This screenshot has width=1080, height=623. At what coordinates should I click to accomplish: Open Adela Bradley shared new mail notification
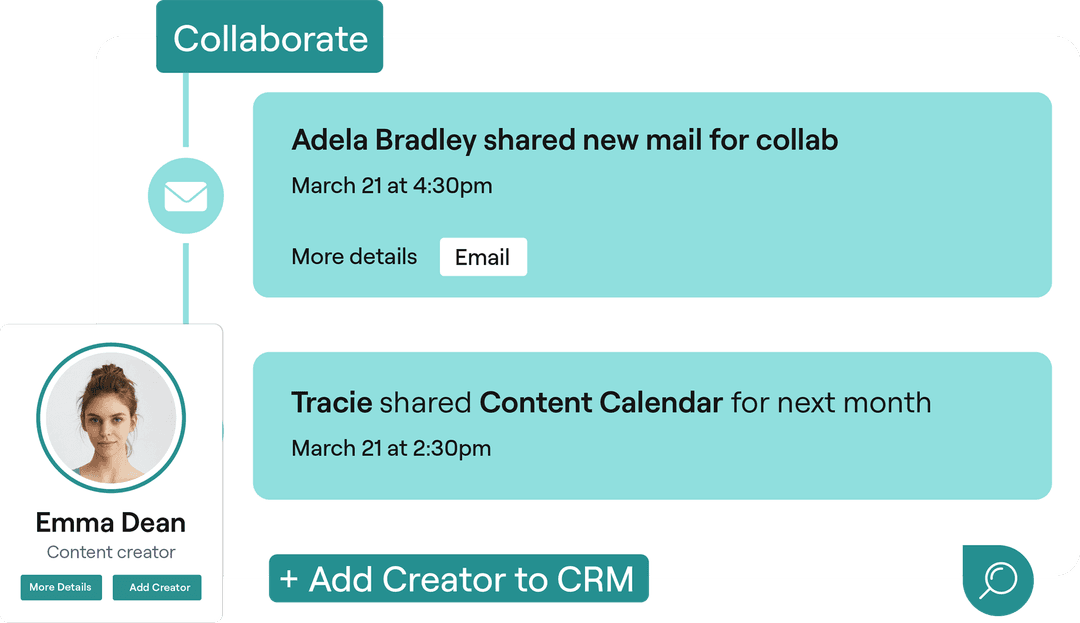pyautogui.click(x=652, y=195)
